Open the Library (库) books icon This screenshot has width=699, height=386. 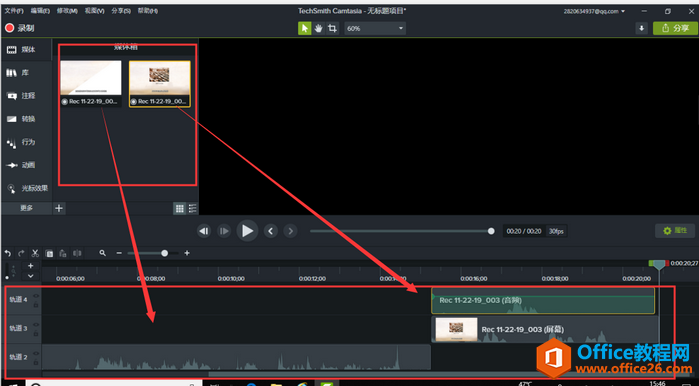point(12,73)
